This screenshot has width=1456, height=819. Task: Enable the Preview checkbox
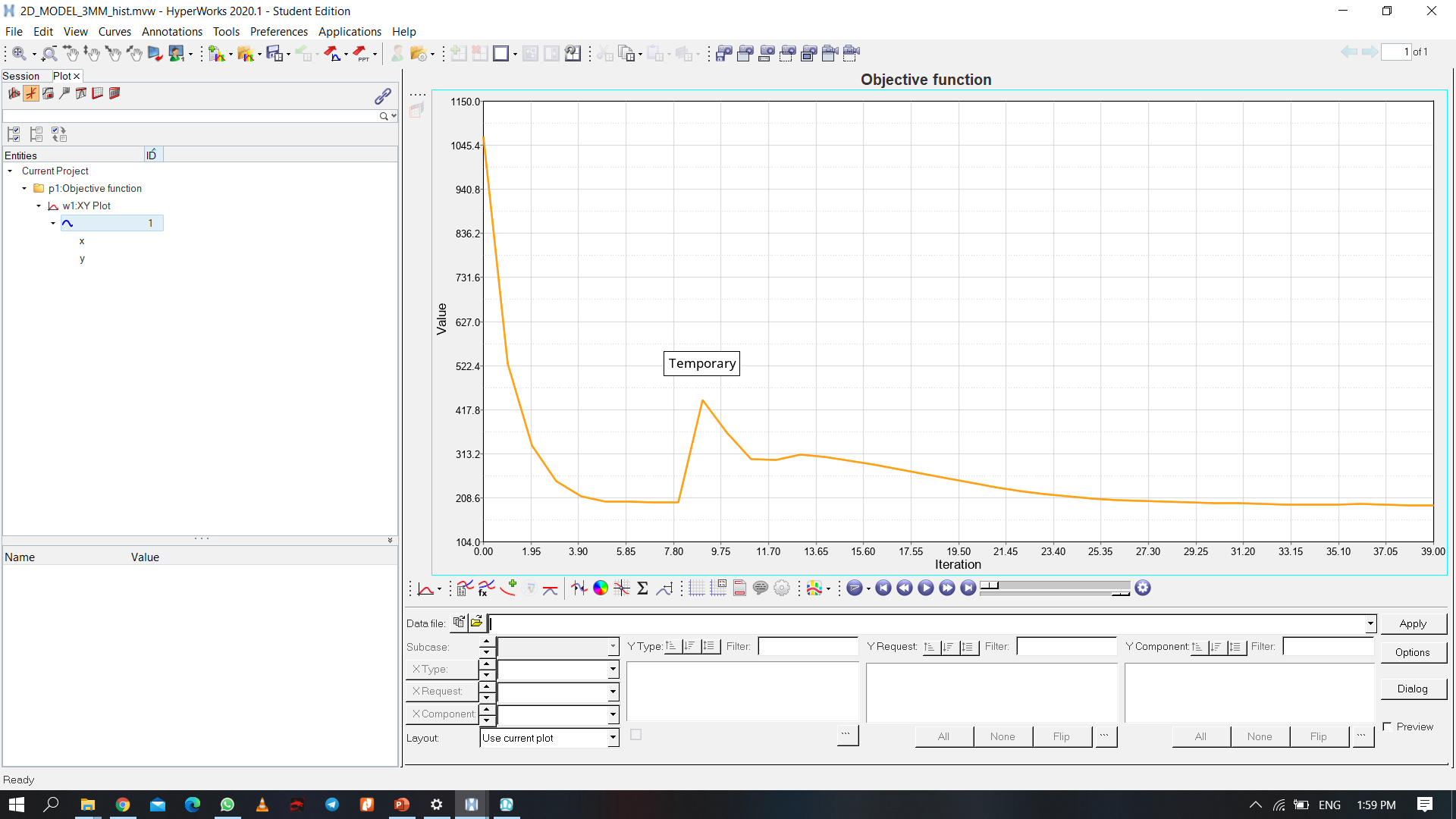[x=1387, y=726]
